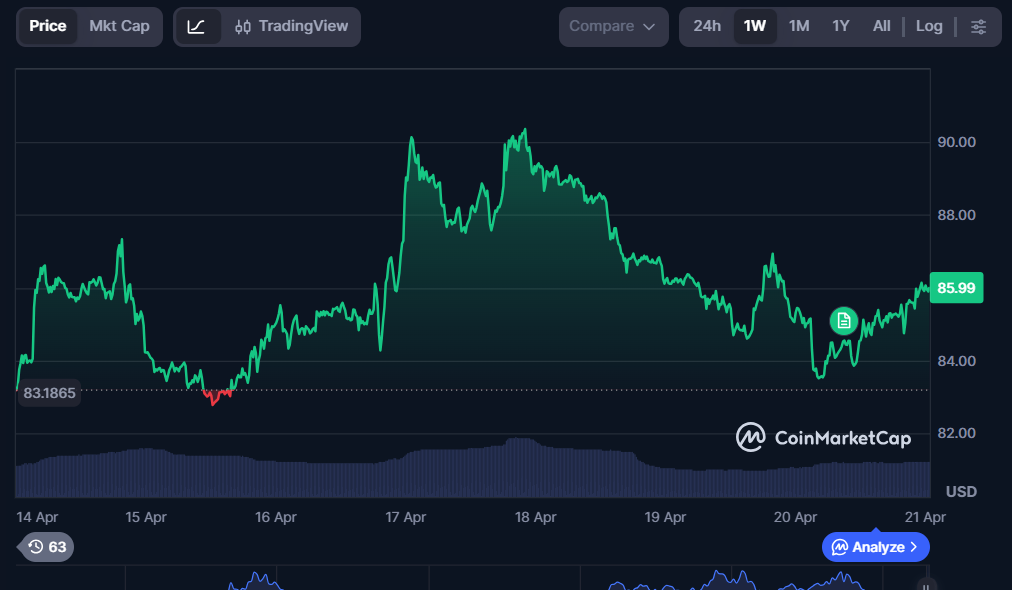Screen dimensions: 1012x590
Task: Show All time price history
Action: (881, 26)
